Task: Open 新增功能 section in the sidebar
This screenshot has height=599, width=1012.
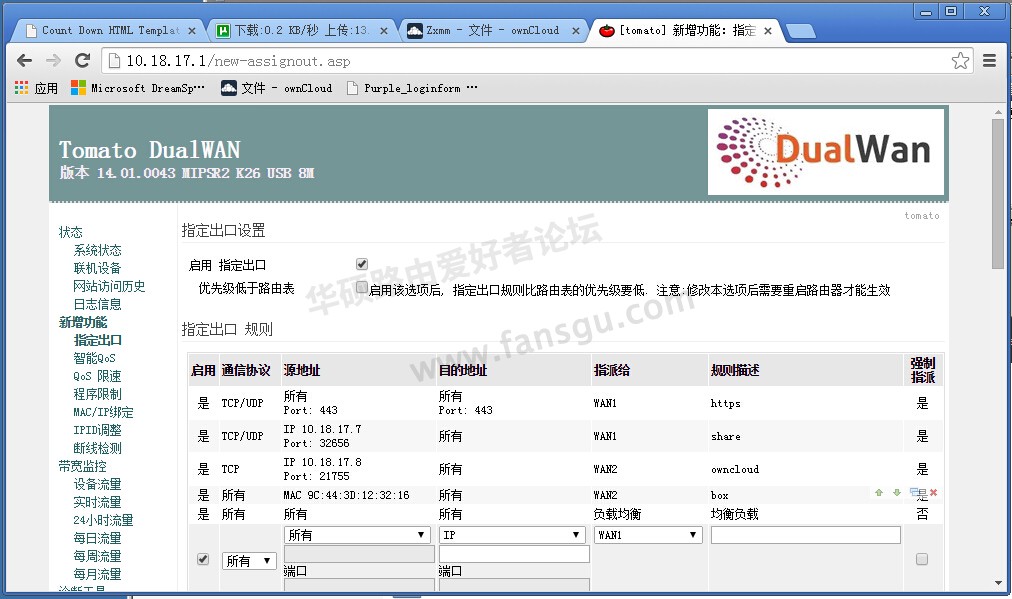Action: tap(83, 322)
